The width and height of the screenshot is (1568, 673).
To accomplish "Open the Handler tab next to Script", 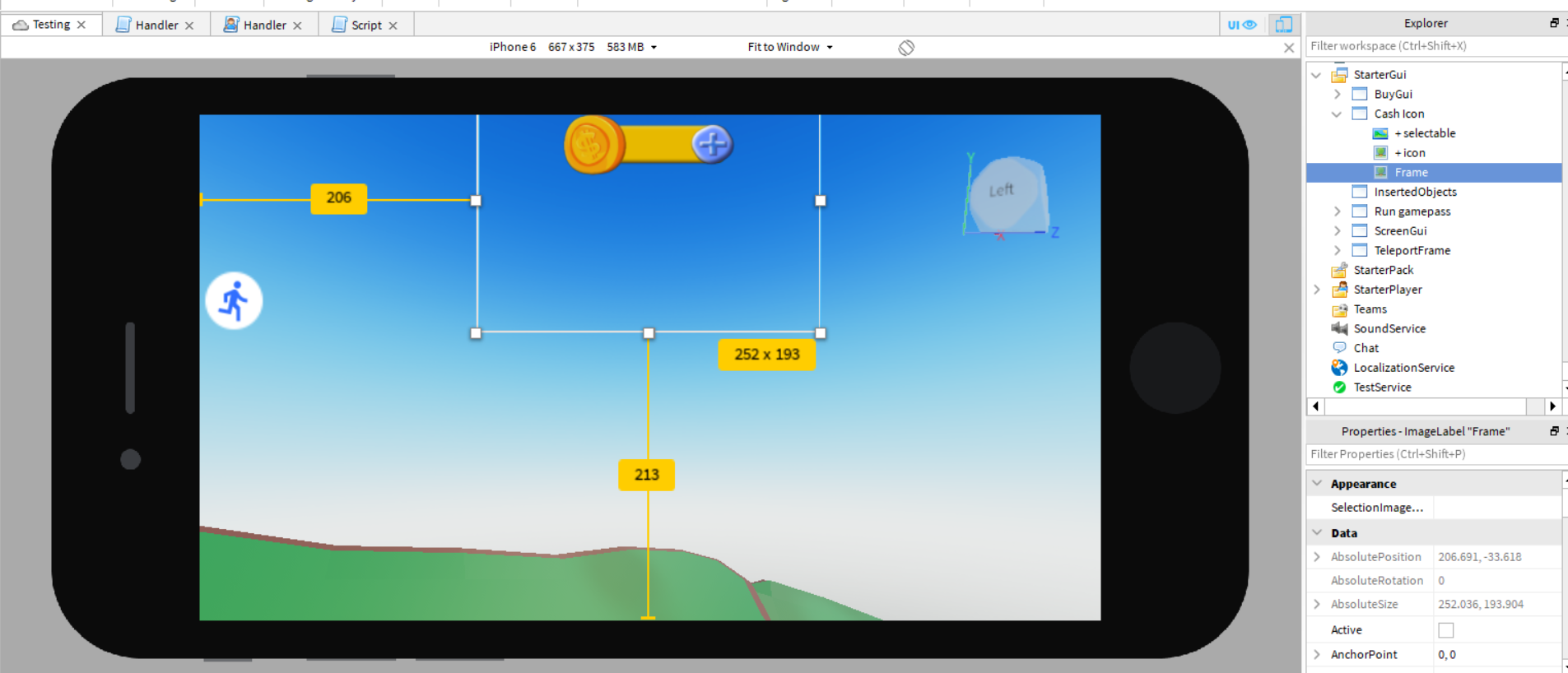I will pyautogui.click(x=265, y=25).
